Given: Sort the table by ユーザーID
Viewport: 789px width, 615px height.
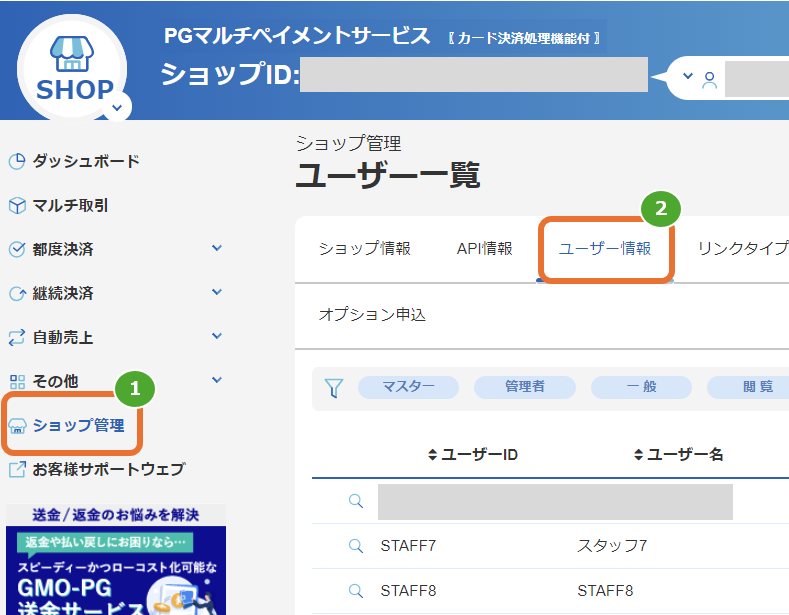Looking at the screenshot, I should coord(472,455).
